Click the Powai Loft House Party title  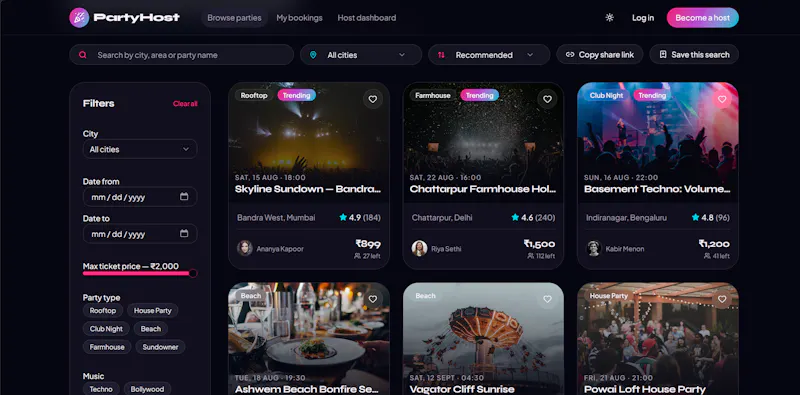(x=645, y=389)
